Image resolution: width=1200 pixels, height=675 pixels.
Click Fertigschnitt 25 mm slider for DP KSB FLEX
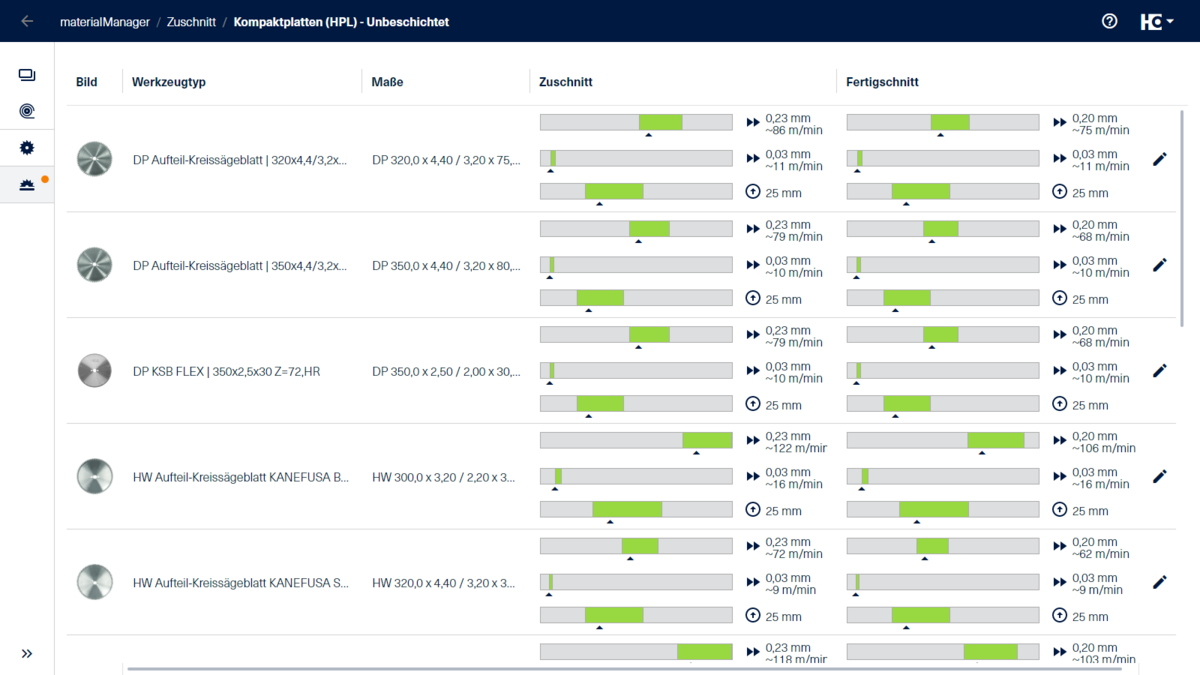click(942, 404)
